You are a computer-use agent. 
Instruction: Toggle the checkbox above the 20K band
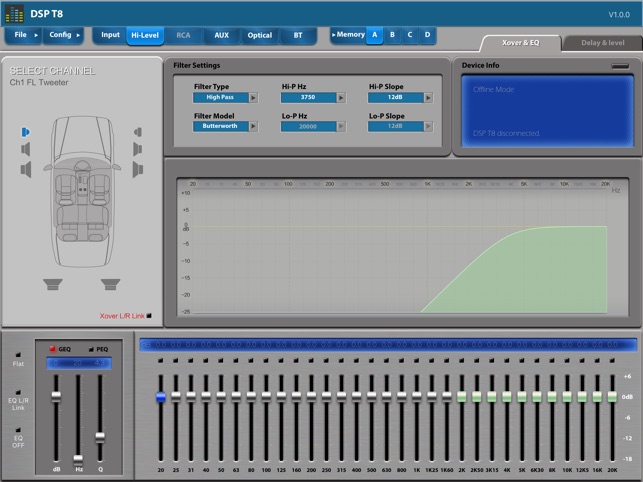coord(612,361)
